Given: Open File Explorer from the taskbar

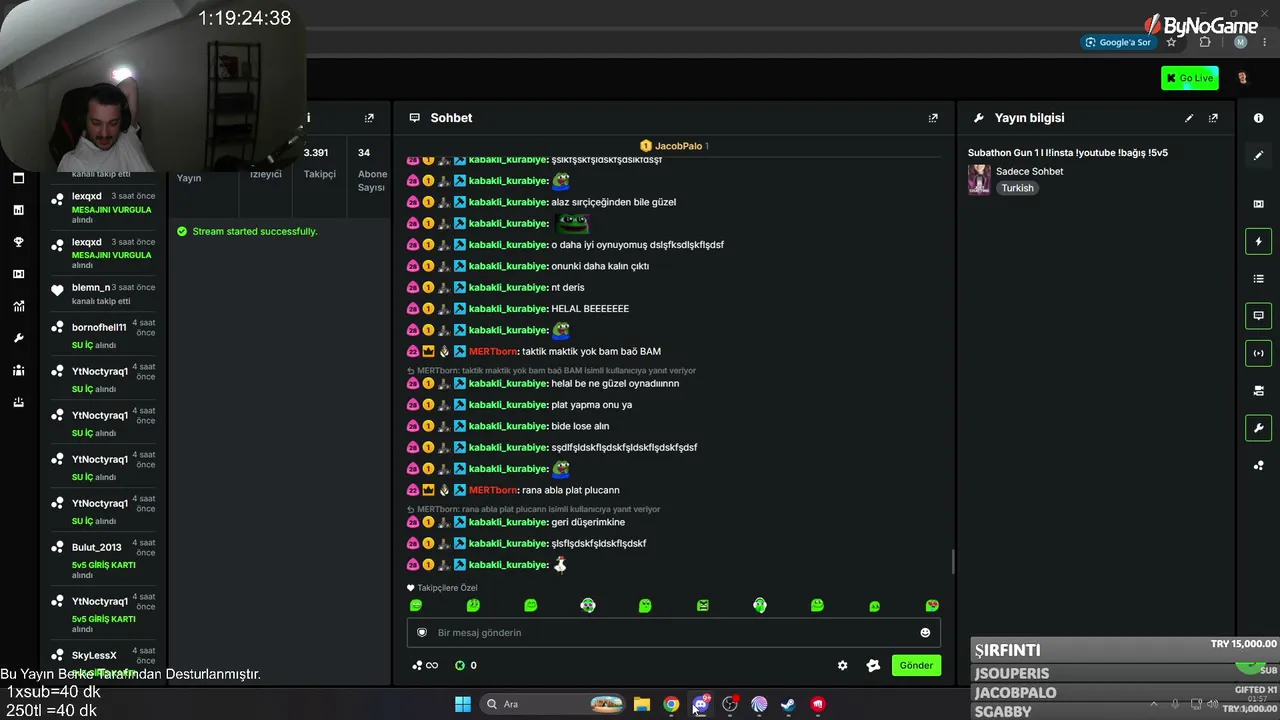Looking at the screenshot, I should pyautogui.click(x=642, y=704).
